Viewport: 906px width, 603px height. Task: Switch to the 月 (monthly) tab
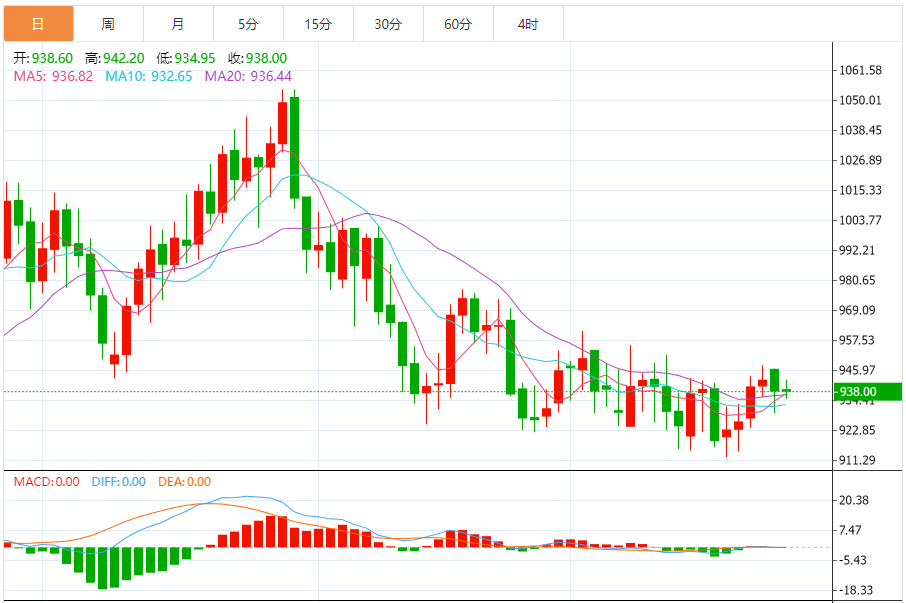click(178, 24)
